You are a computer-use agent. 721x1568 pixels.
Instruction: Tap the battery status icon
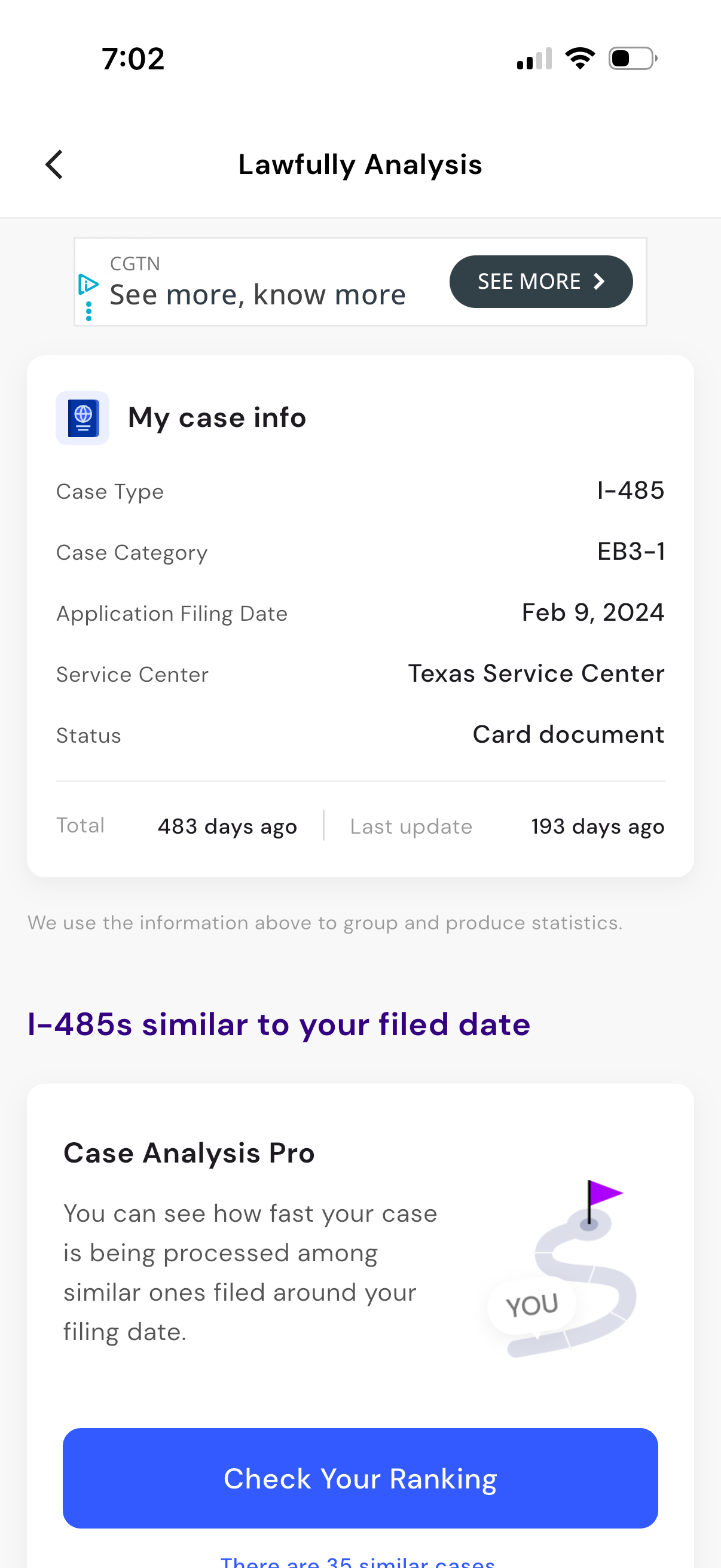[632, 59]
